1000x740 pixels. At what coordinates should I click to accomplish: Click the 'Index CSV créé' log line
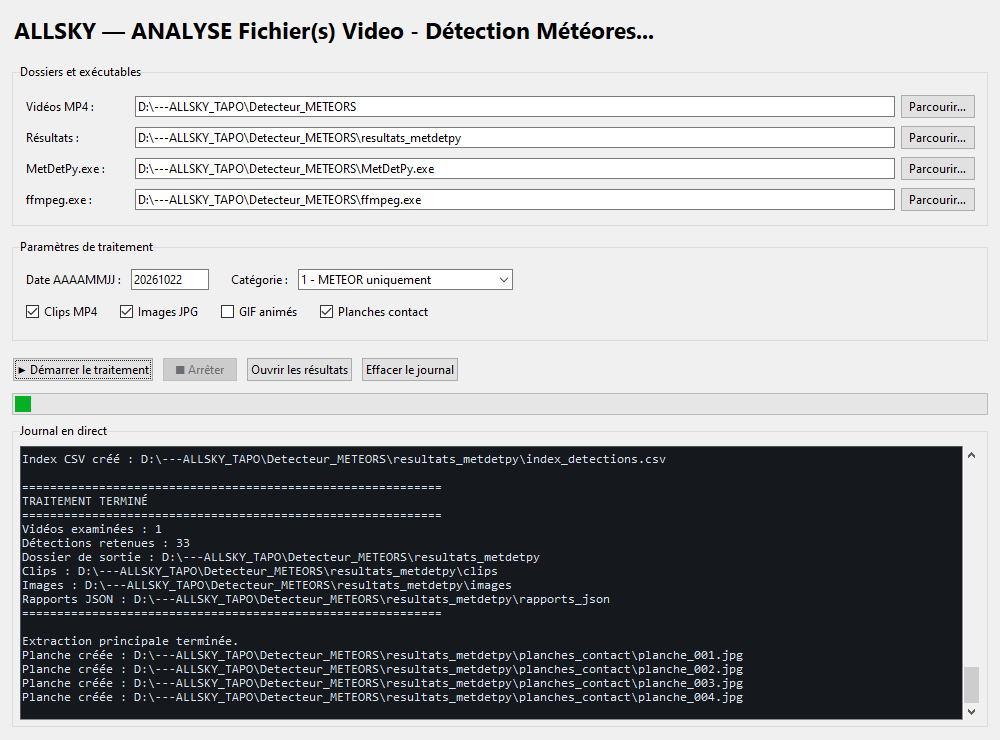(x=344, y=459)
